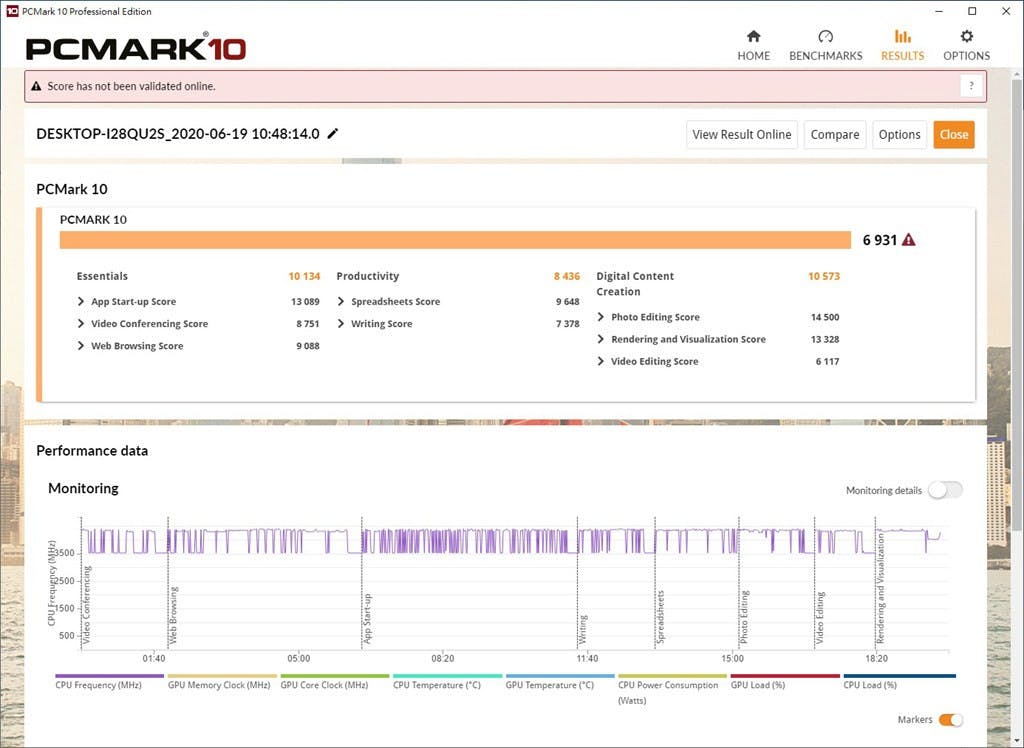Expand Video Editing Score chevron
Screen dimensions: 1024x748
[600, 361]
